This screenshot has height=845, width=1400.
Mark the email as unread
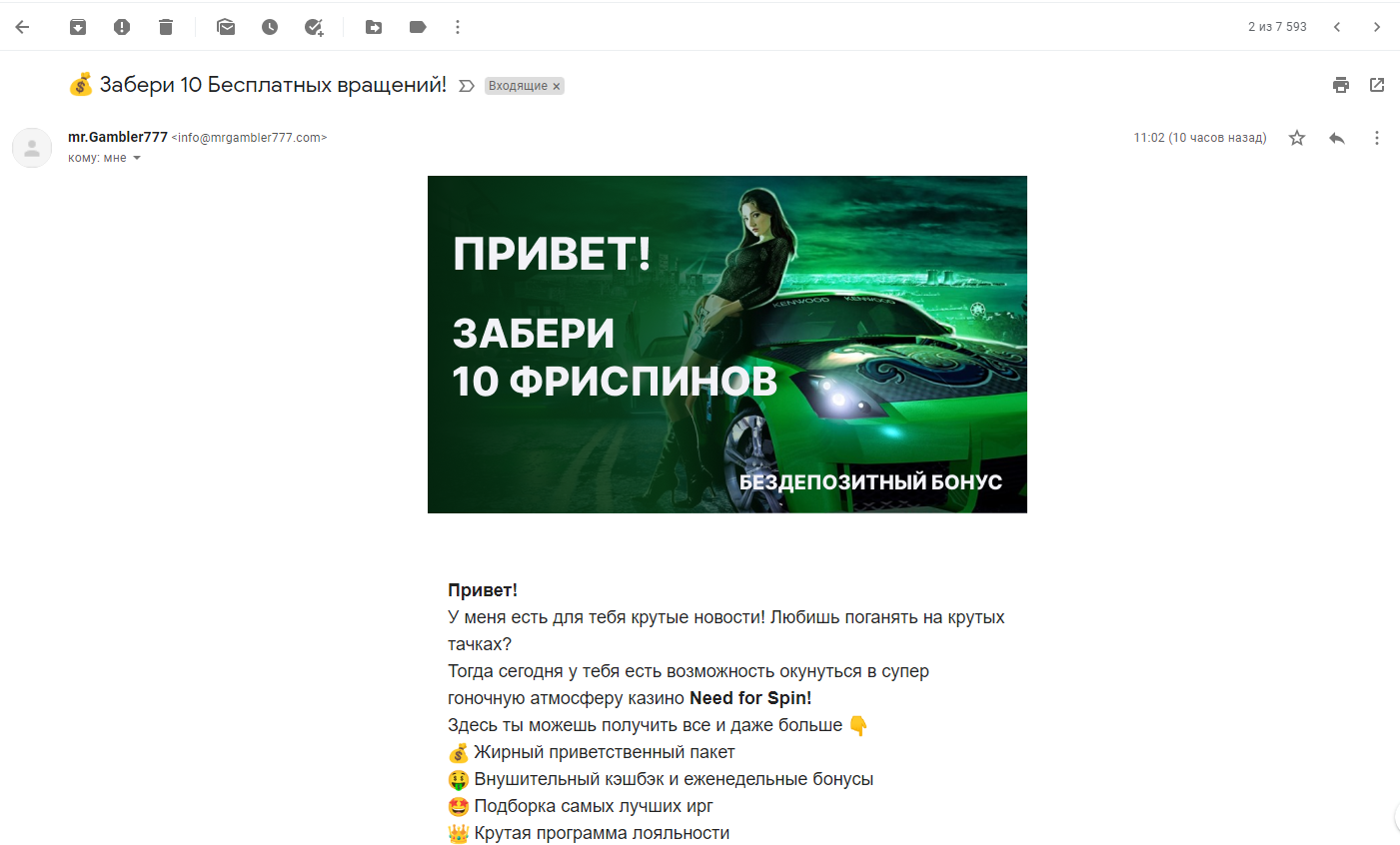pyautogui.click(x=226, y=27)
